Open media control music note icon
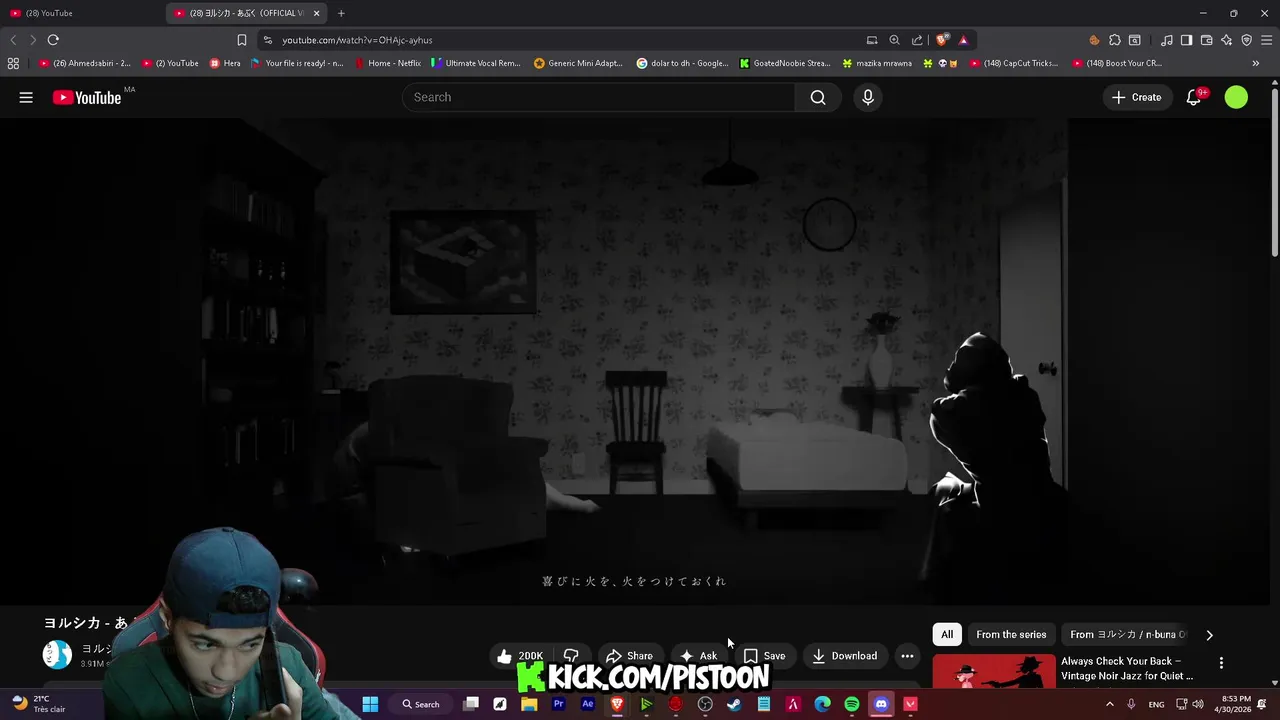 click(1167, 40)
